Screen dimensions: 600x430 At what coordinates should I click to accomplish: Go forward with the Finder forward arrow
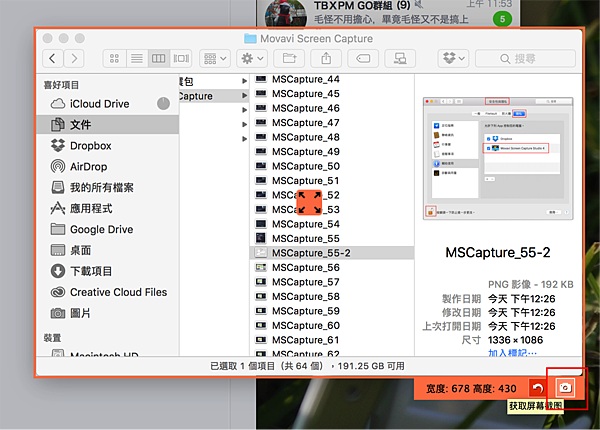coord(74,59)
